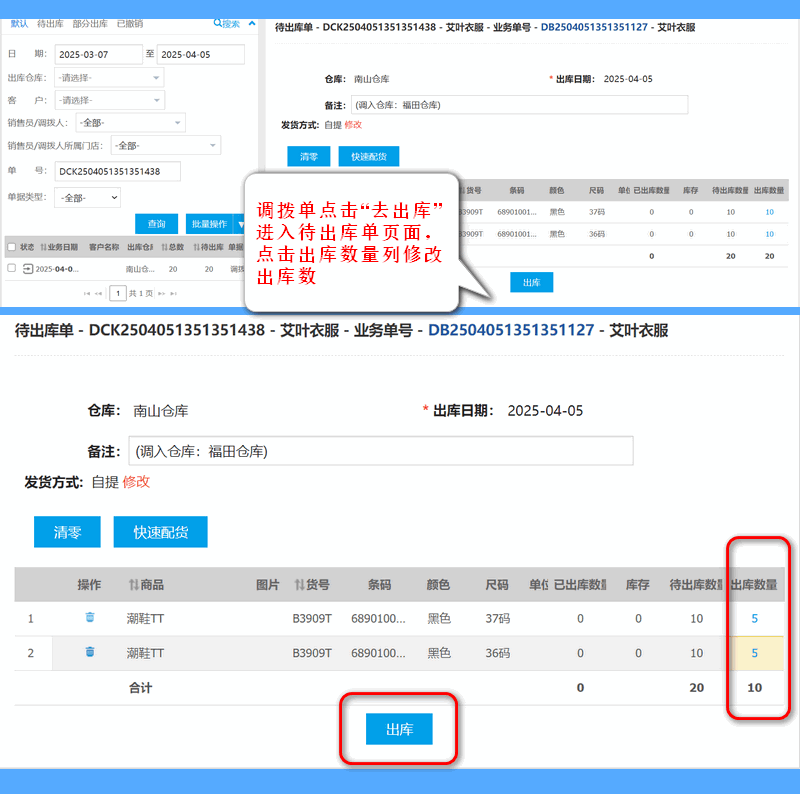Edit 出库数量 value 5 for 36码 row
Image resolution: width=800 pixels, height=794 pixels.
pyautogui.click(x=755, y=653)
